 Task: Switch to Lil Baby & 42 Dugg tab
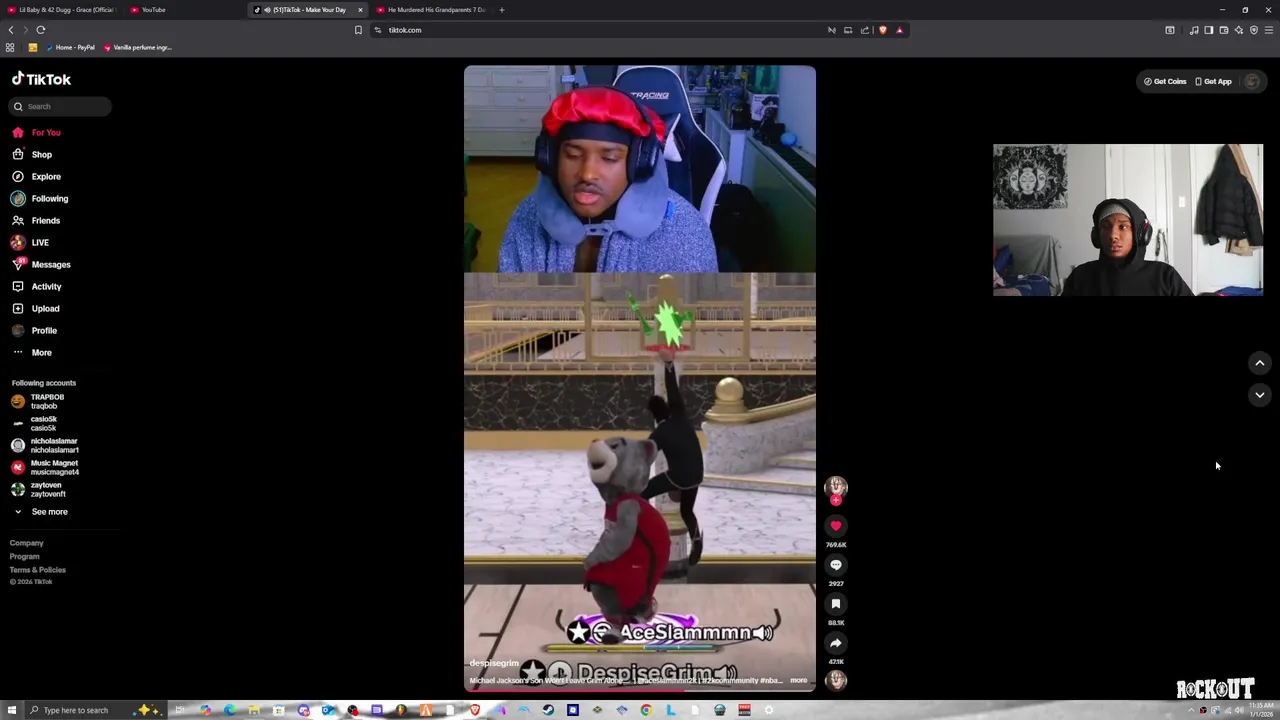pos(60,10)
